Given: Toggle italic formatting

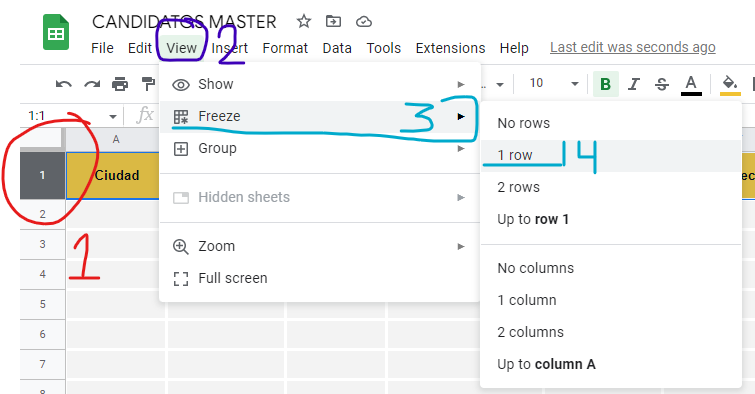Looking at the screenshot, I should click(x=634, y=84).
